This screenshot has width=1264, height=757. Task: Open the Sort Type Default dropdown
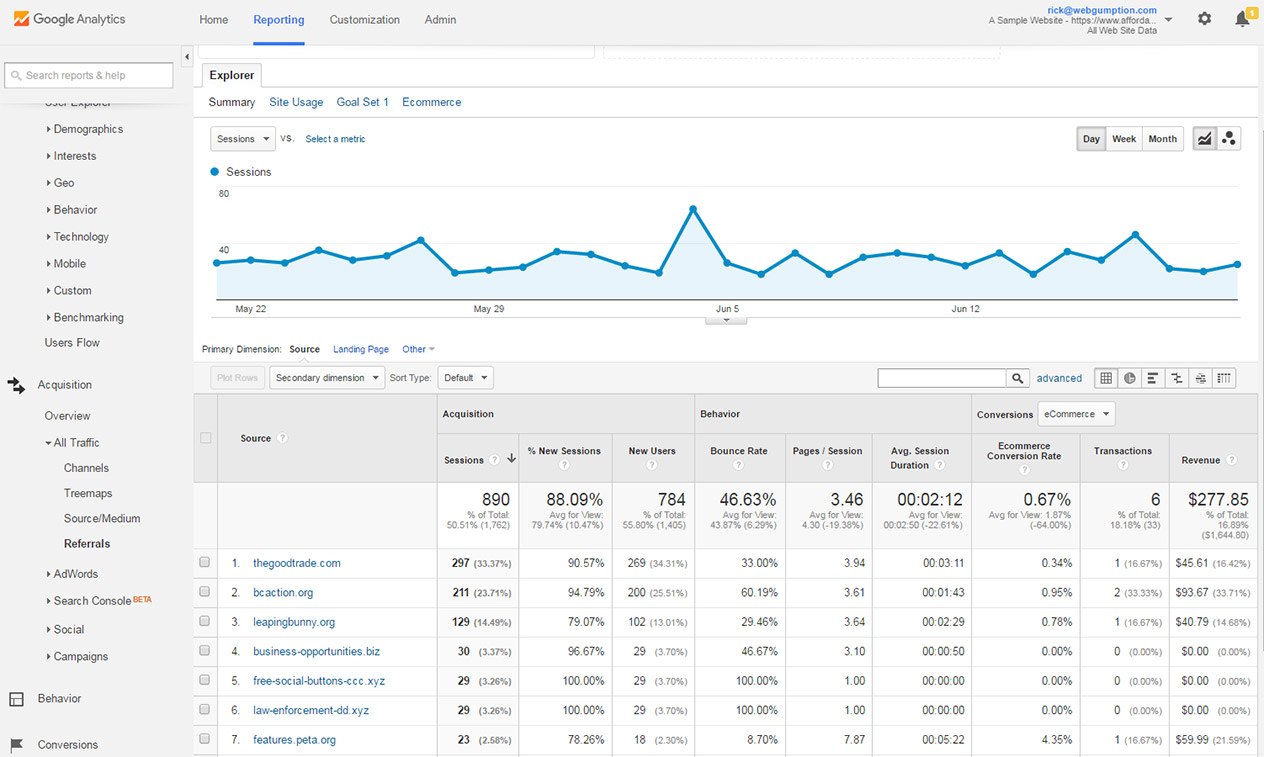click(x=465, y=378)
